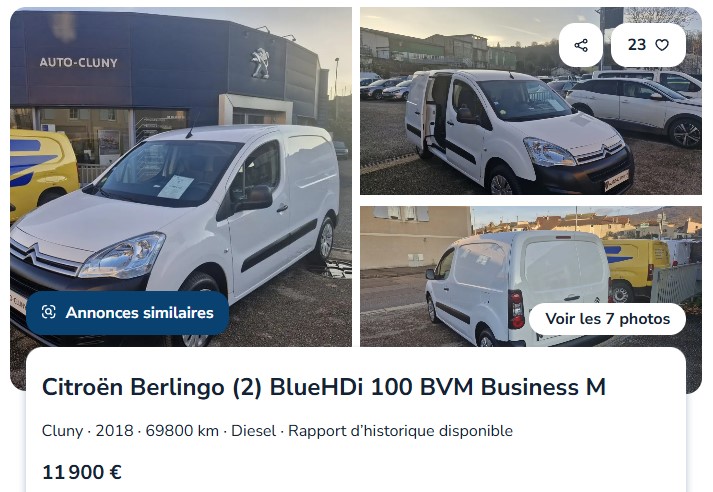713x492 pixels.
Task: Open the photo with sliding door open
Action: point(531,101)
